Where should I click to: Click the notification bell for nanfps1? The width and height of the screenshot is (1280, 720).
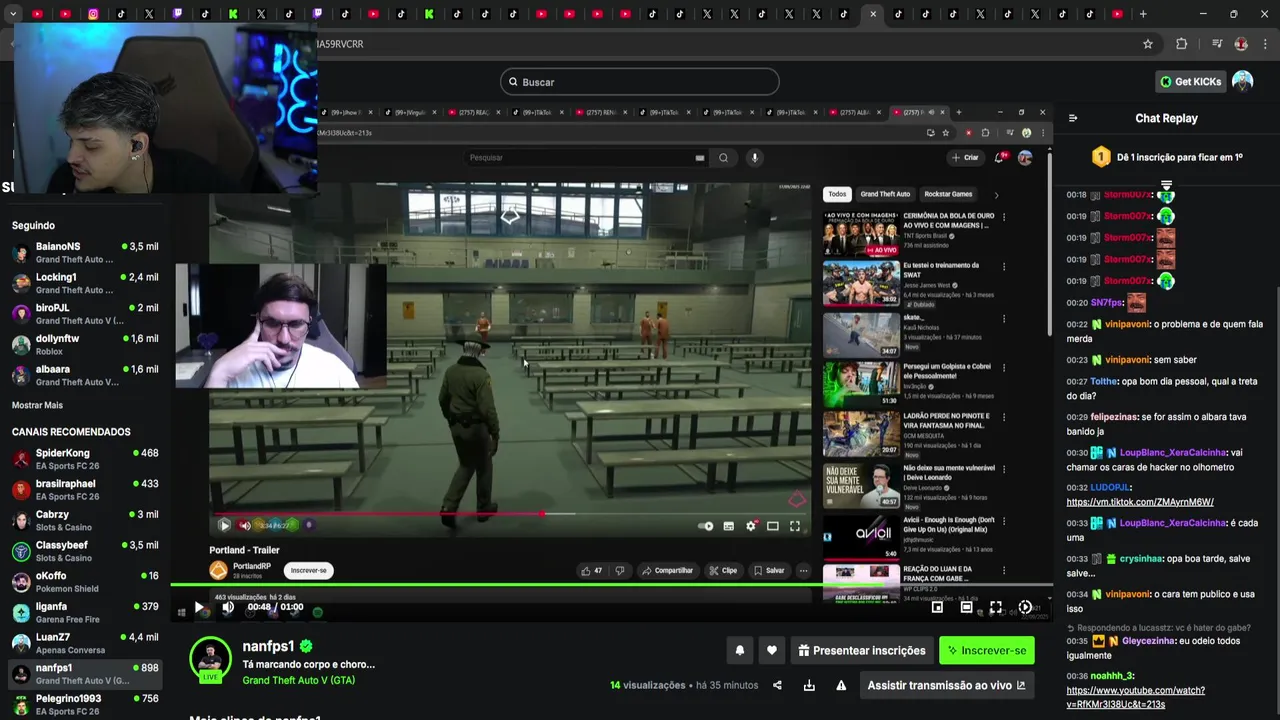pyautogui.click(x=740, y=650)
